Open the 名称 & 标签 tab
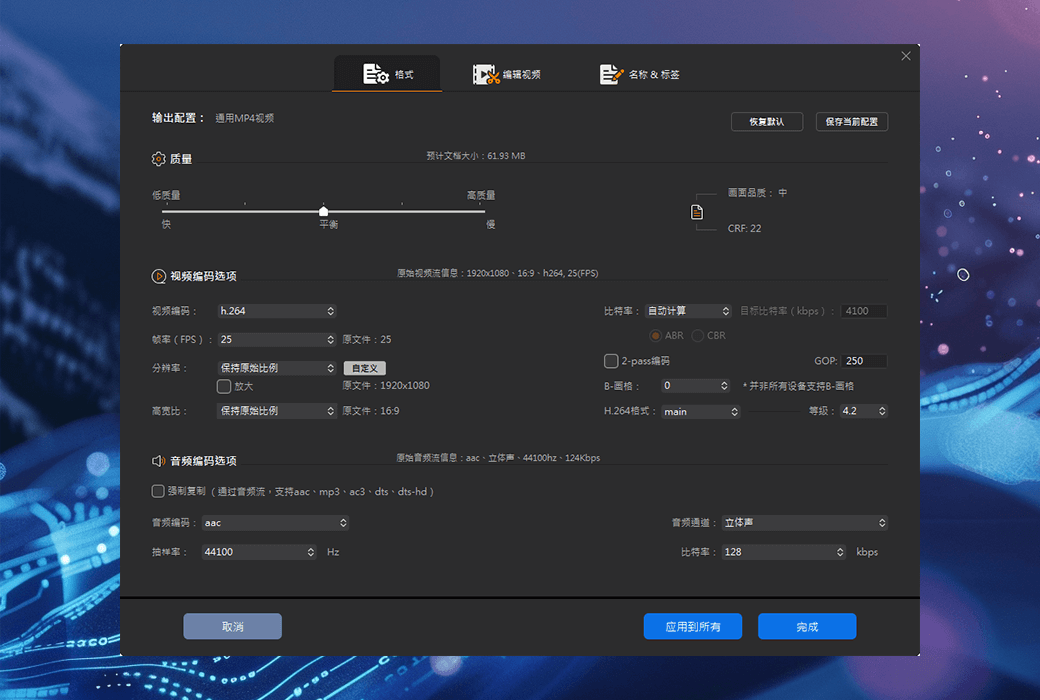 pyautogui.click(x=639, y=74)
